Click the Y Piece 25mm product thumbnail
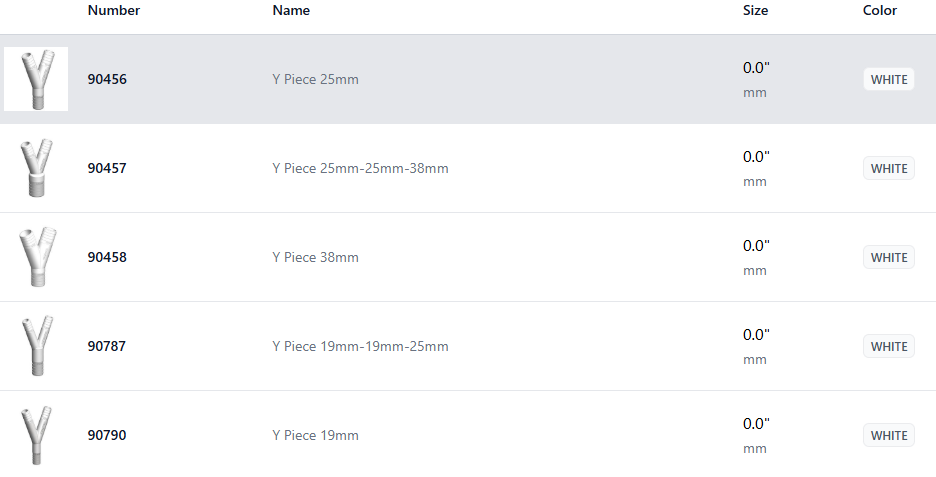Image resolution: width=936 pixels, height=477 pixels. pos(36,79)
